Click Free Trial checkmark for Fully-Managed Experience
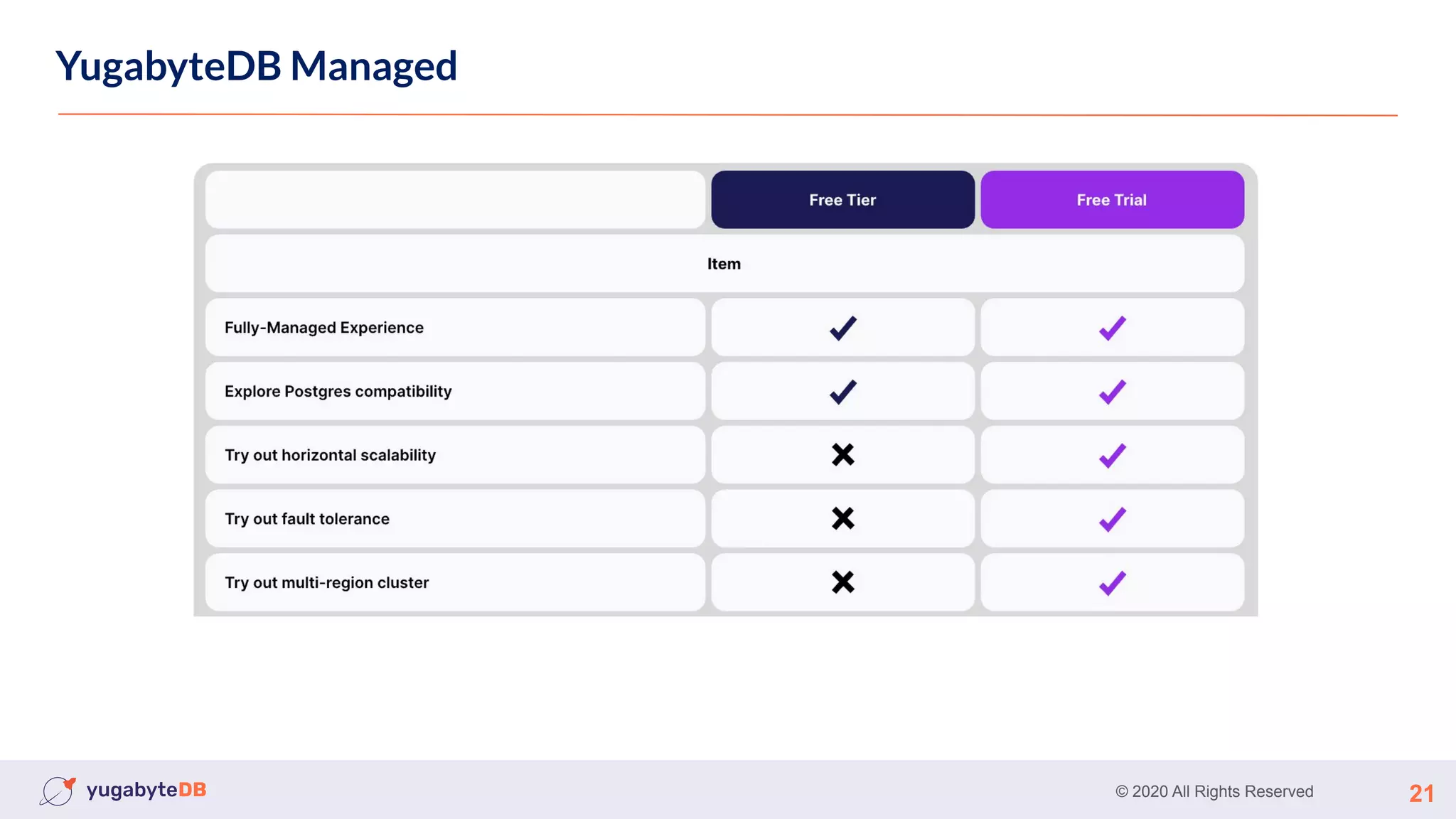The height and width of the screenshot is (819, 1456). click(1112, 328)
